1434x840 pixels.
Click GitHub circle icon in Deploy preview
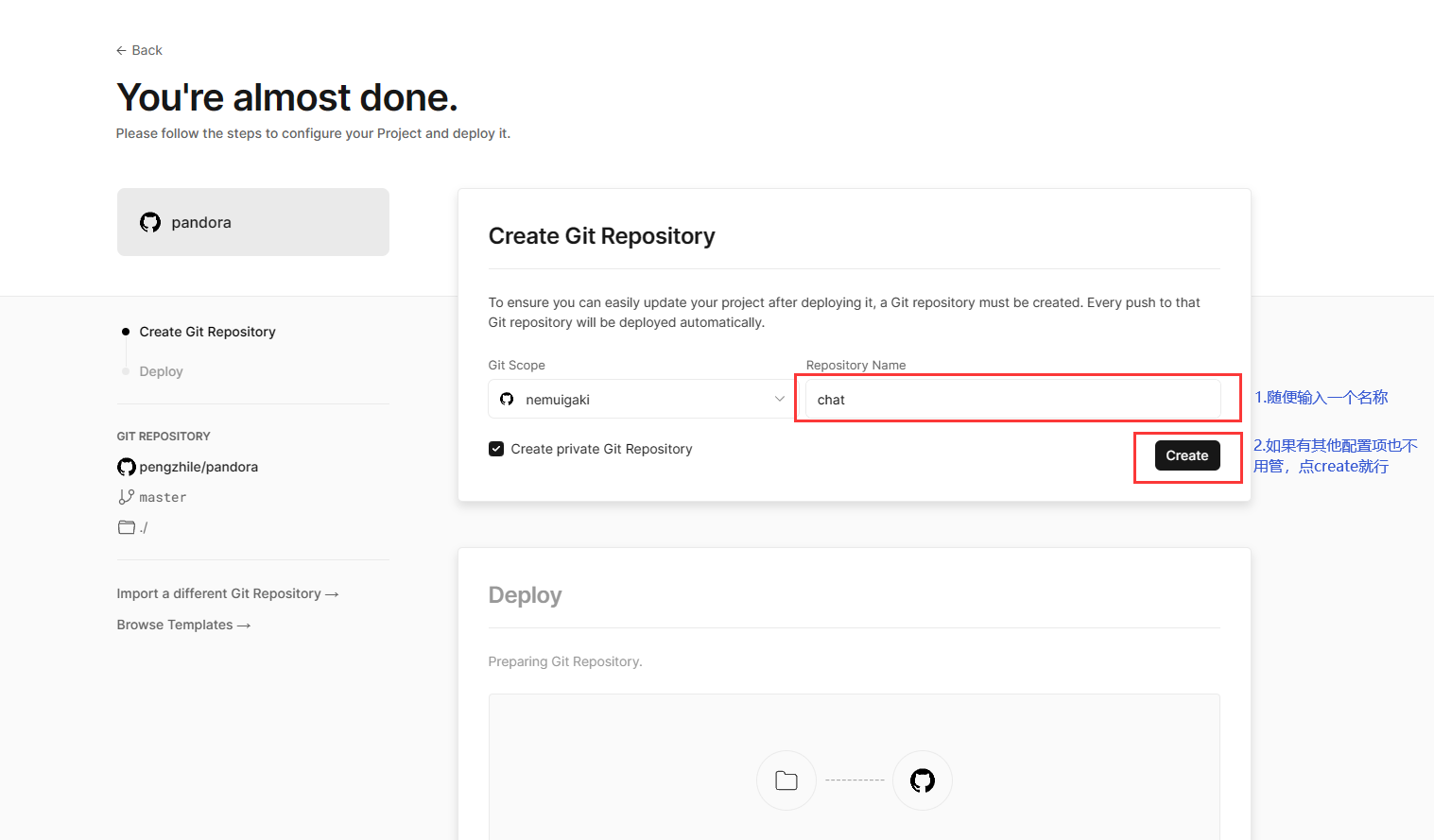[922, 780]
